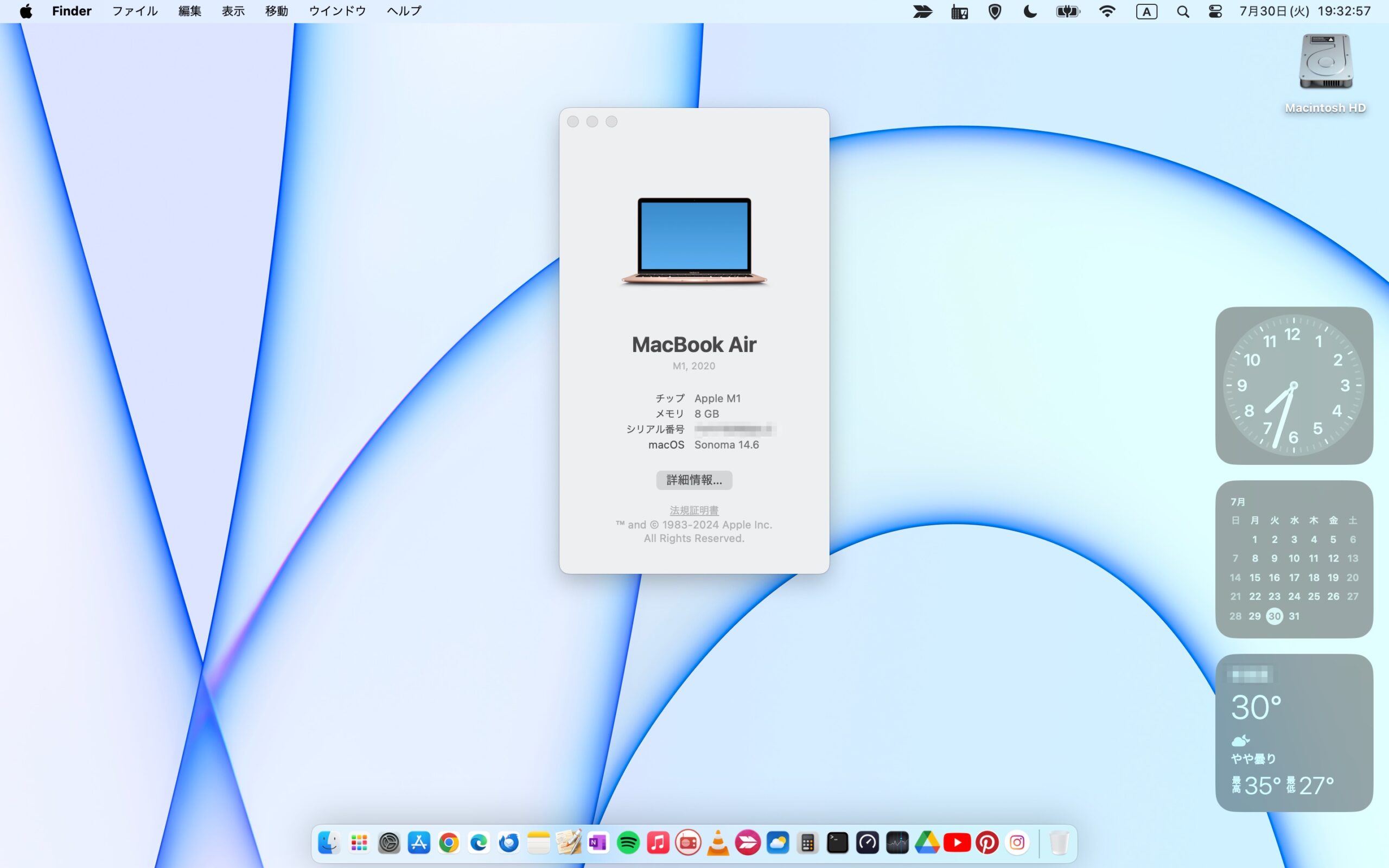
Task: Open the ヘルプ menu
Action: [x=404, y=11]
